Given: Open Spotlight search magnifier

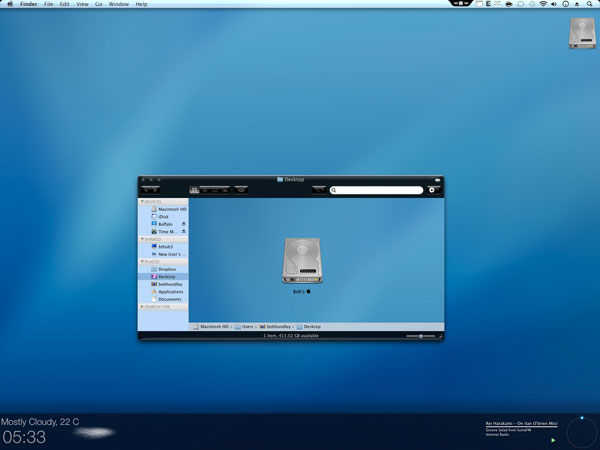Looking at the screenshot, I should click(590, 4).
